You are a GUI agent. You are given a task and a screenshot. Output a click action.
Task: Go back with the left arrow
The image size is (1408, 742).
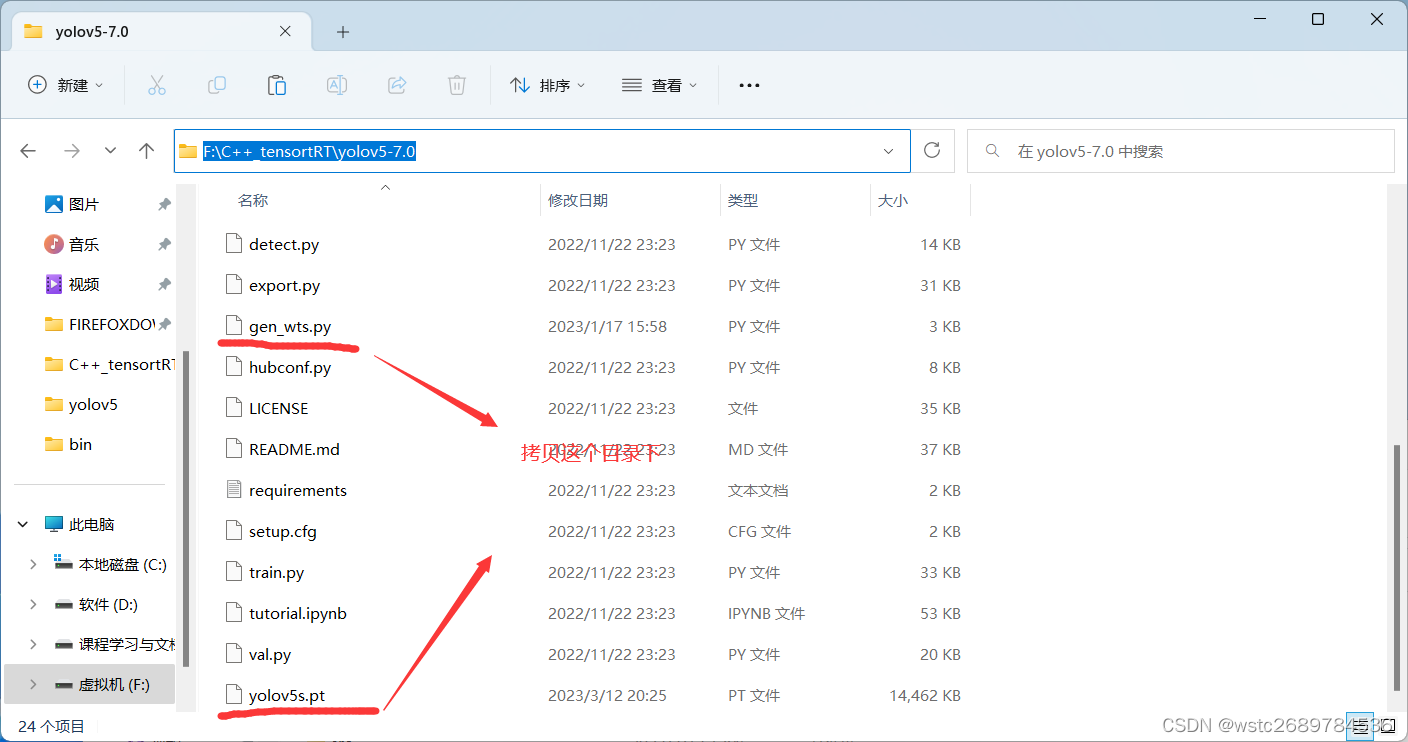point(28,151)
